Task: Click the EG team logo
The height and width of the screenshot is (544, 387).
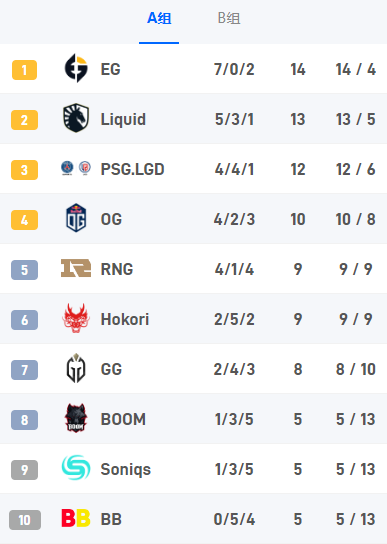Action: 76,68
